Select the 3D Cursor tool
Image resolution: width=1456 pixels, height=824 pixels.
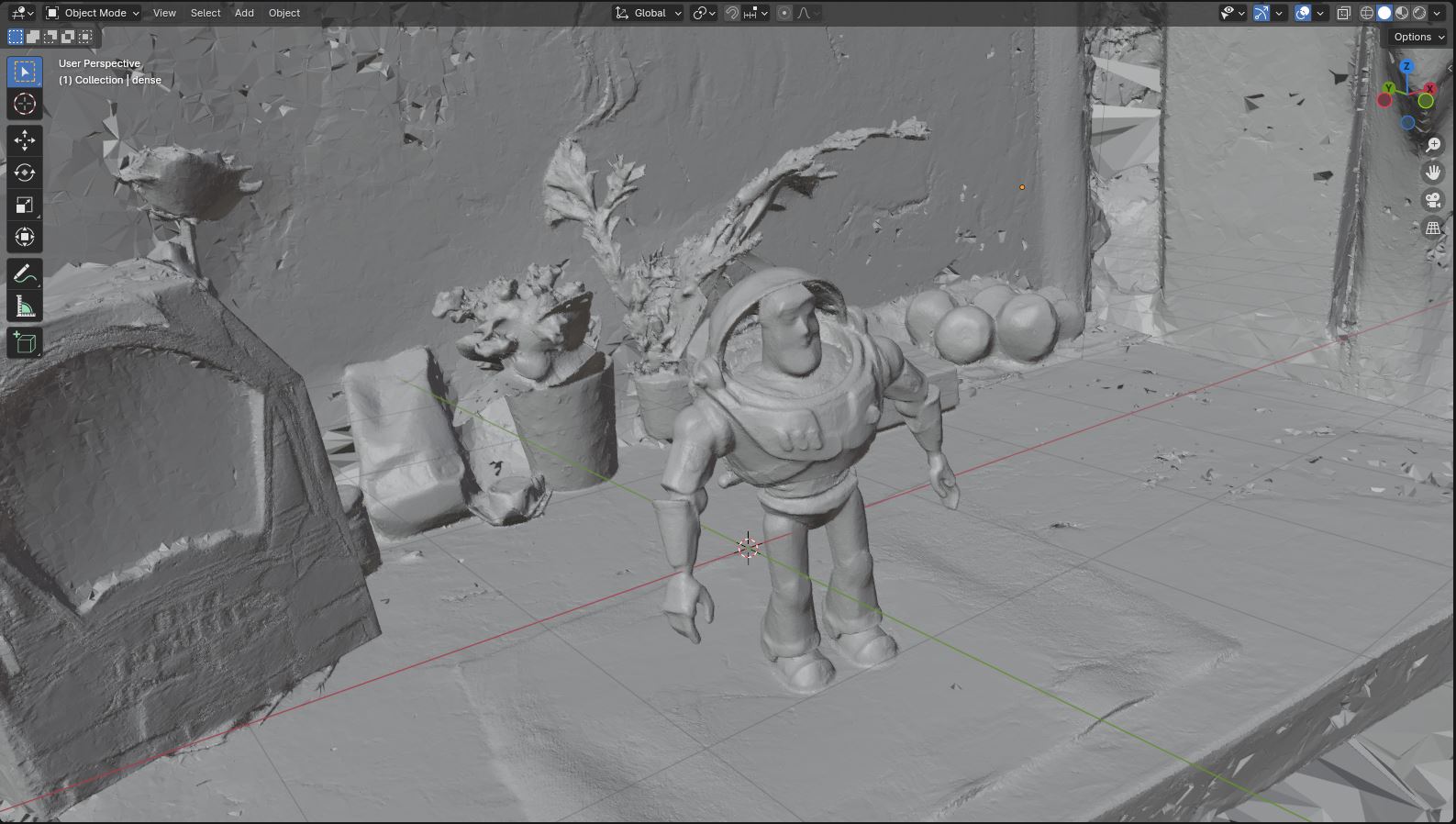click(x=25, y=104)
